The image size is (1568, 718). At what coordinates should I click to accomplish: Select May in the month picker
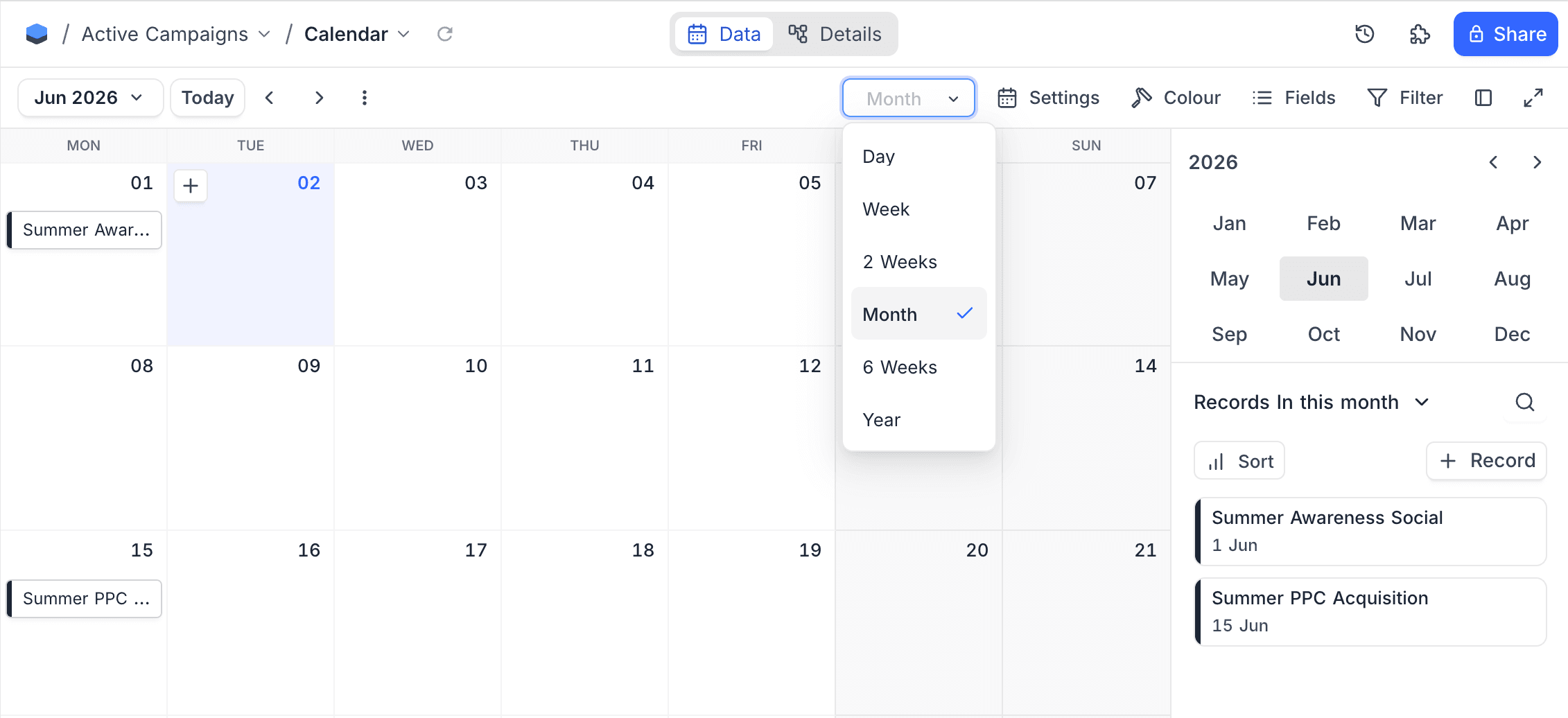tap(1230, 279)
